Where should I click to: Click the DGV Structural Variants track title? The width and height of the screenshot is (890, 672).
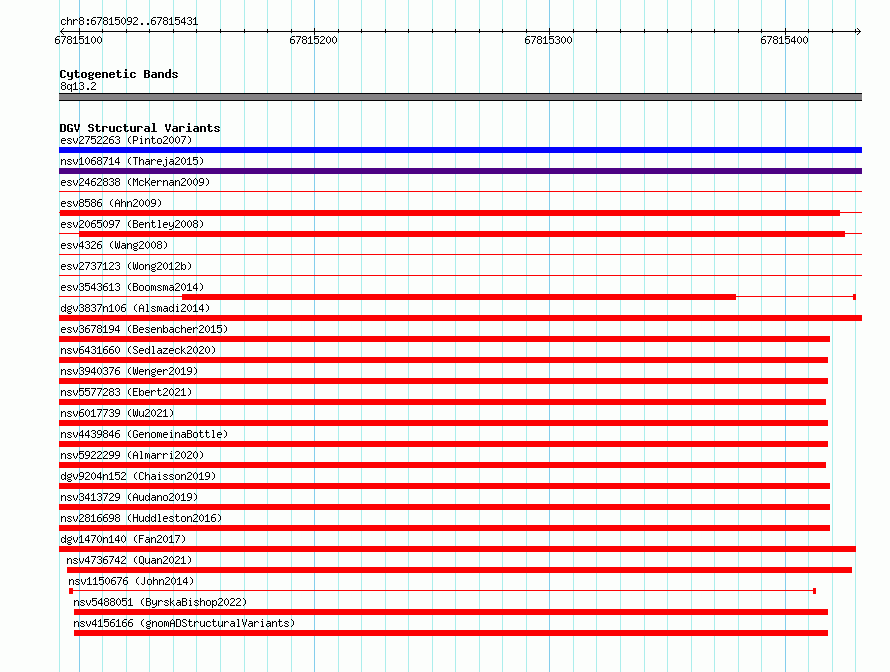tap(140, 128)
